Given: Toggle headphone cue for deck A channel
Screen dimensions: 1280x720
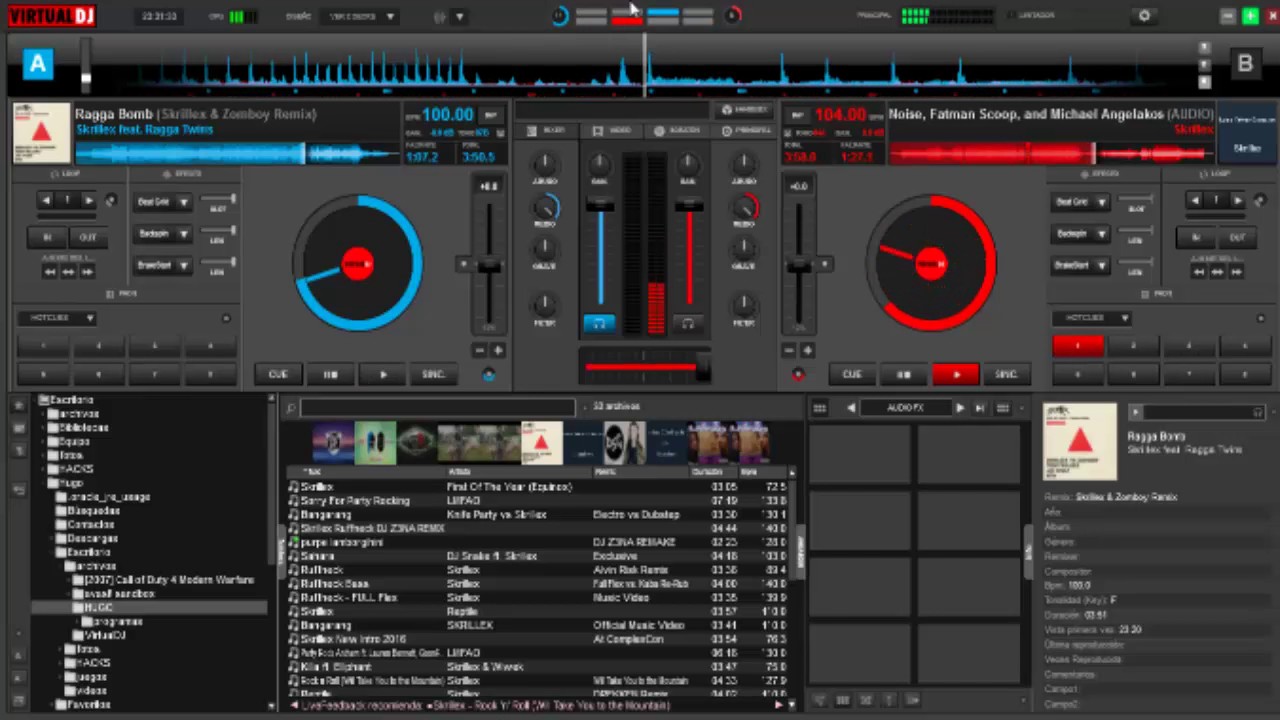Looking at the screenshot, I should 599,323.
